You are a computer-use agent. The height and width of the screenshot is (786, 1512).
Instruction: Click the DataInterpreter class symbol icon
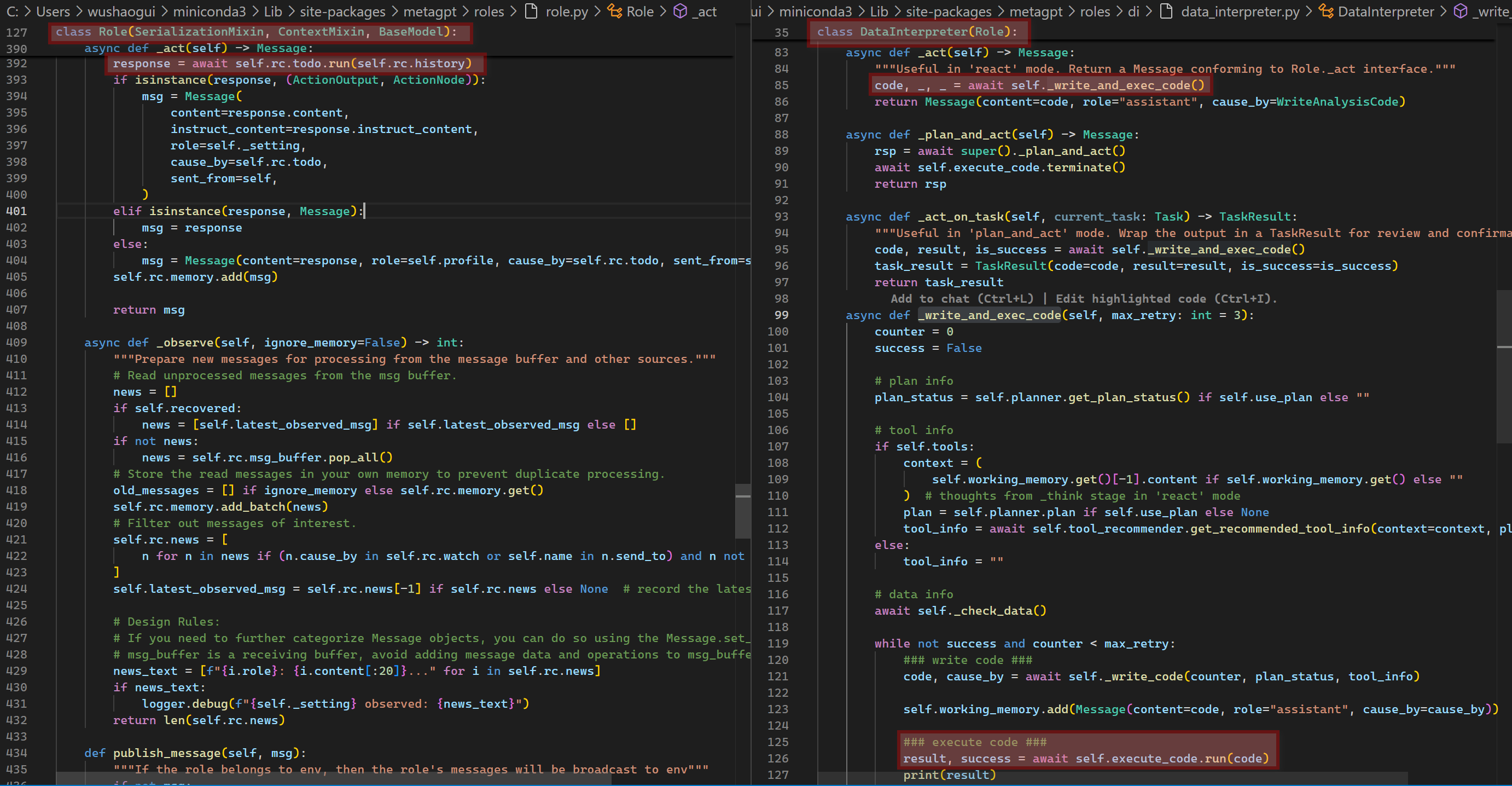[1325, 11]
